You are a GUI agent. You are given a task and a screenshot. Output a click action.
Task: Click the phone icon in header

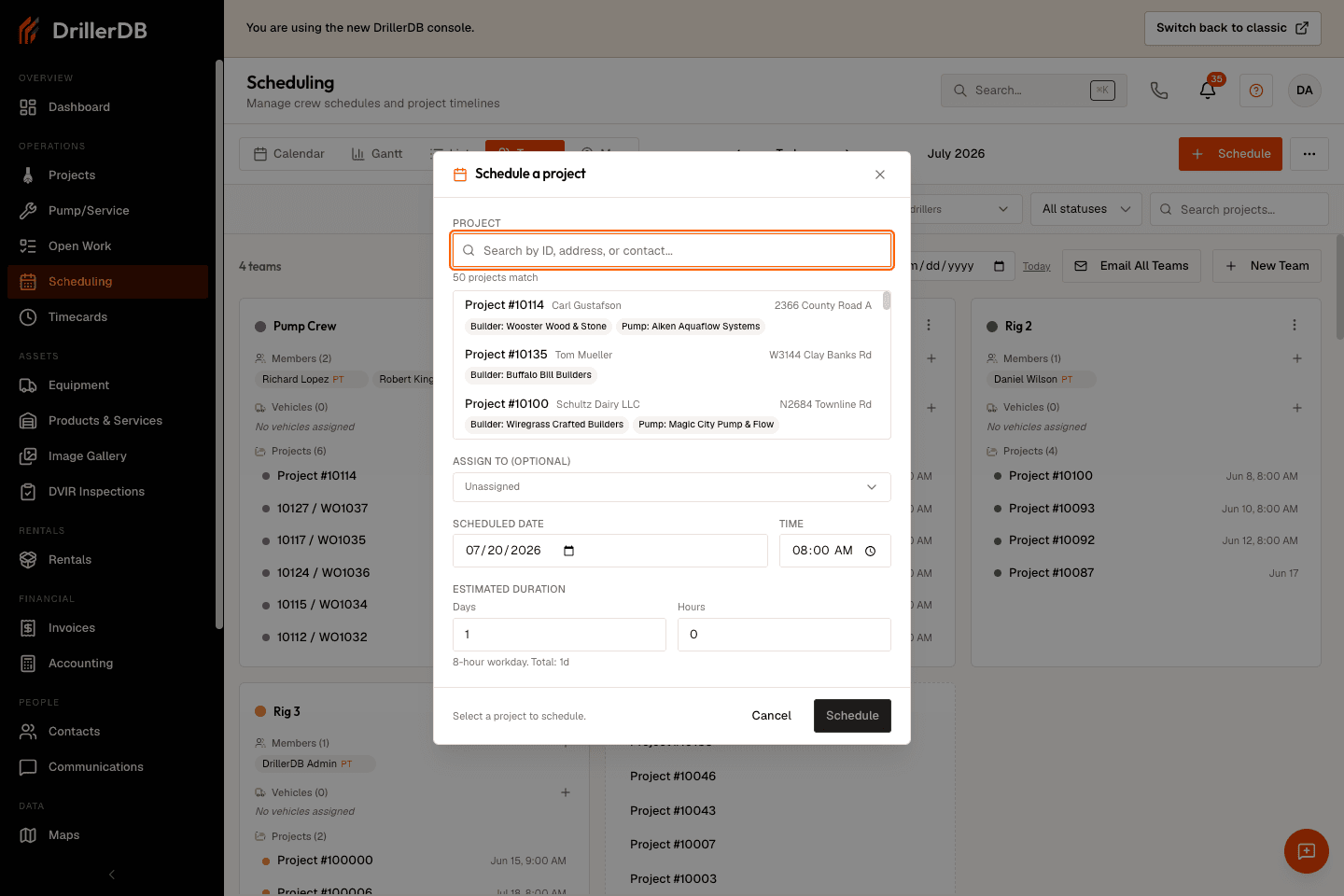[x=1159, y=91]
